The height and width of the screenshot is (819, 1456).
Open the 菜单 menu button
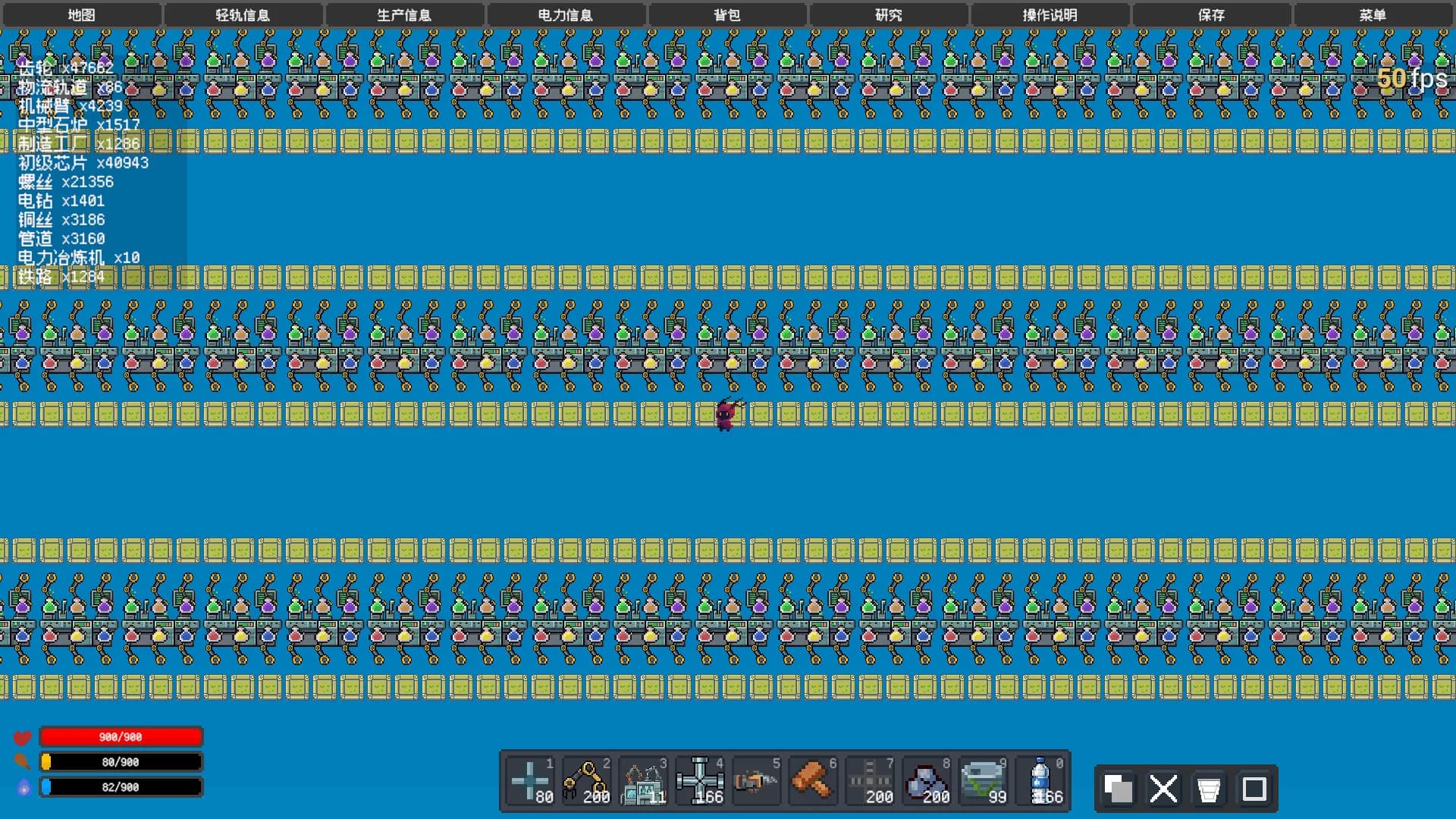click(x=1373, y=14)
